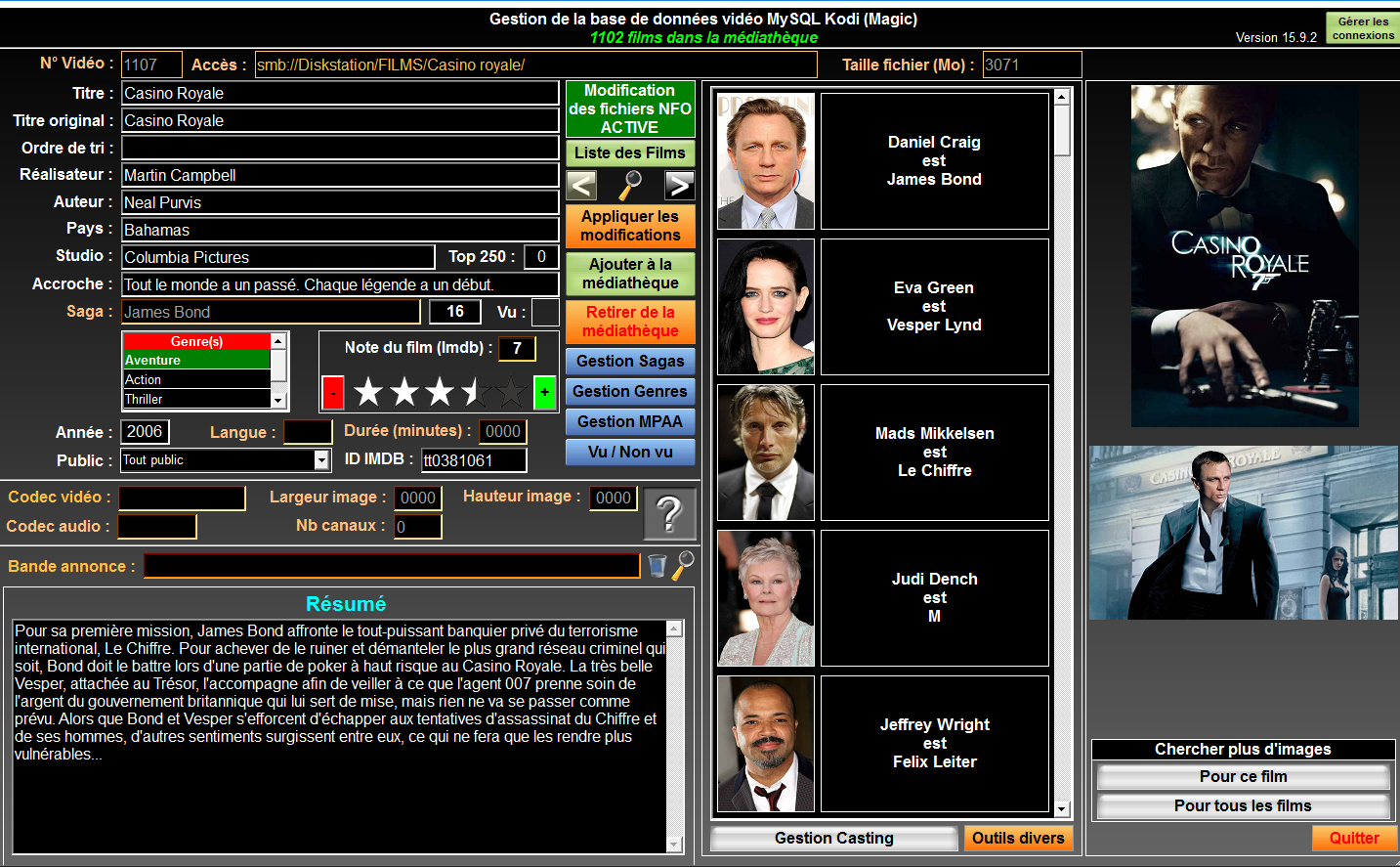Click the empty Ordre de tri field

[x=340, y=148]
